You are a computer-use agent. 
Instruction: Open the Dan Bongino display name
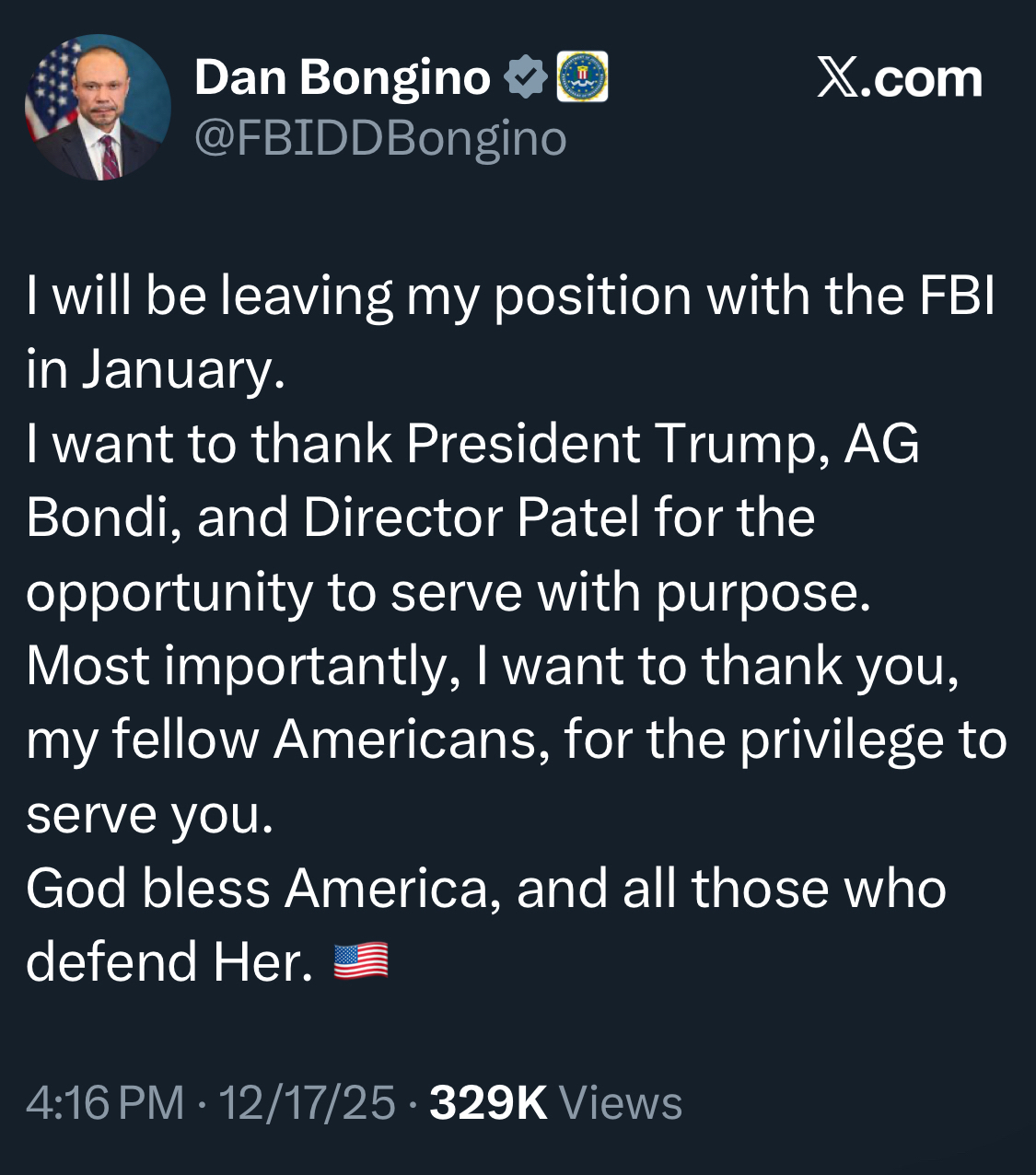[x=342, y=77]
